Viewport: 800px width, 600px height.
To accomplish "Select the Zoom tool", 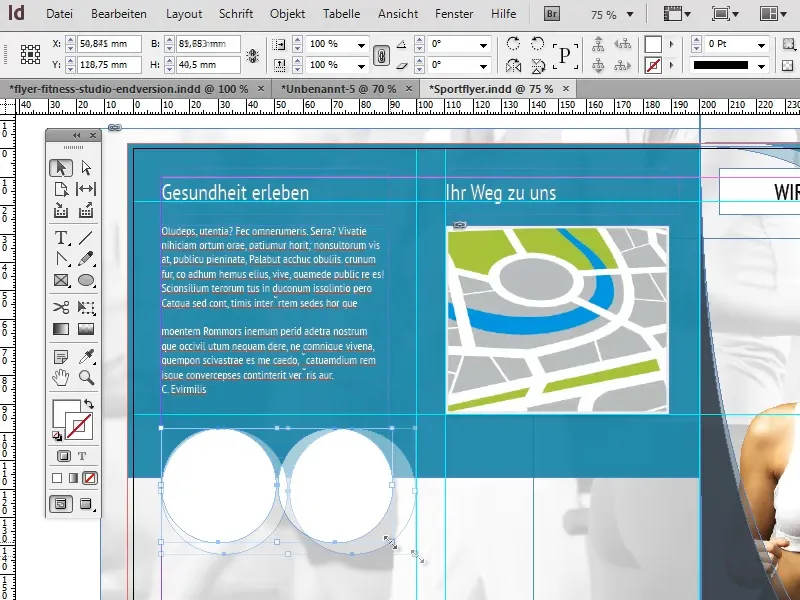I will (86, 378).
